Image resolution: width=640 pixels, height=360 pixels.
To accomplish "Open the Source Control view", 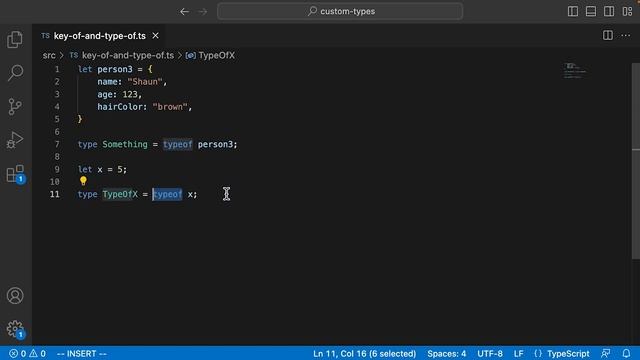I will pyautogui.click(x=15, y=107).
